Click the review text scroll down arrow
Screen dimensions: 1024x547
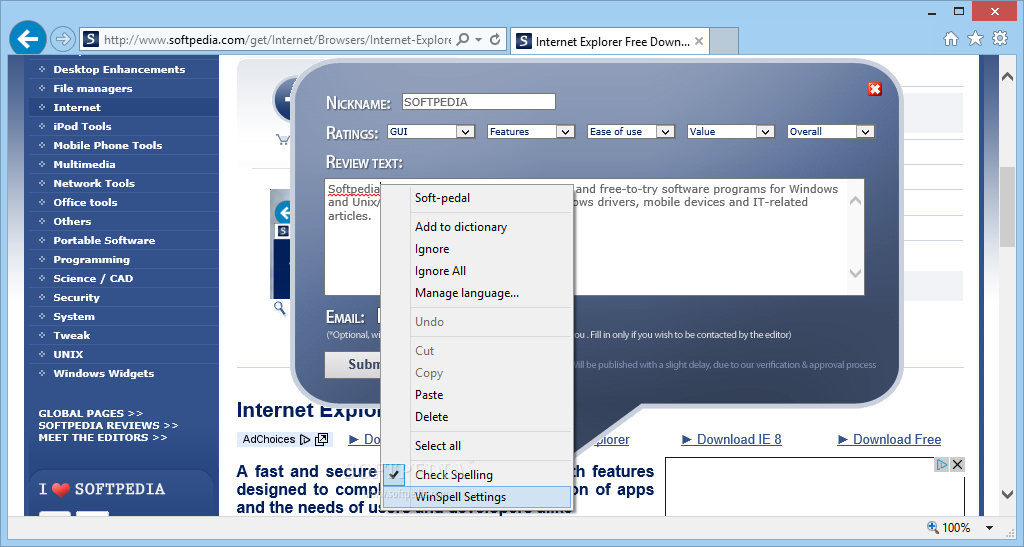[856, 274]
